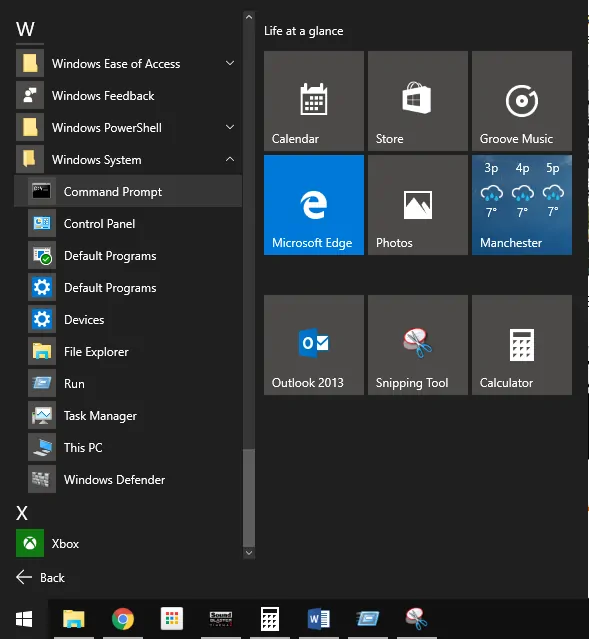Open the Groove Music tile

click(x=522, y=101)
